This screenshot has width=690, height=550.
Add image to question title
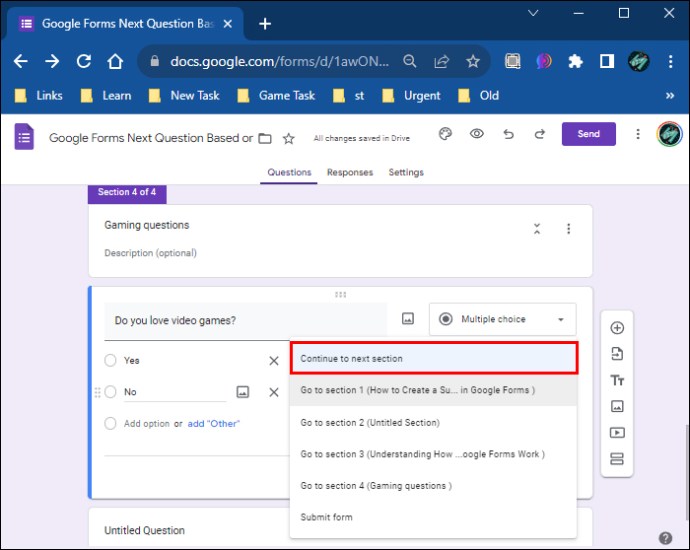point(408,319)
